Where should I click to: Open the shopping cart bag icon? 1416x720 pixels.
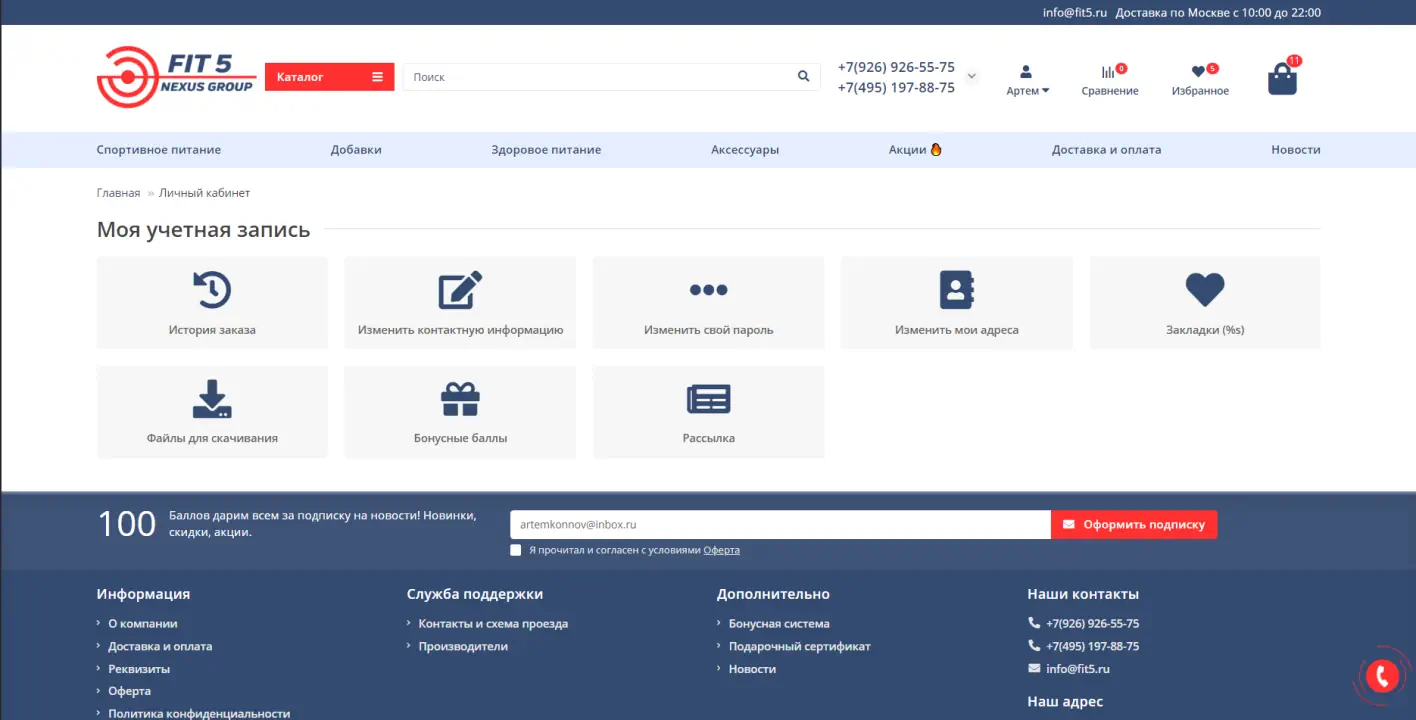pyautogui.click(x=1282, y=79)
